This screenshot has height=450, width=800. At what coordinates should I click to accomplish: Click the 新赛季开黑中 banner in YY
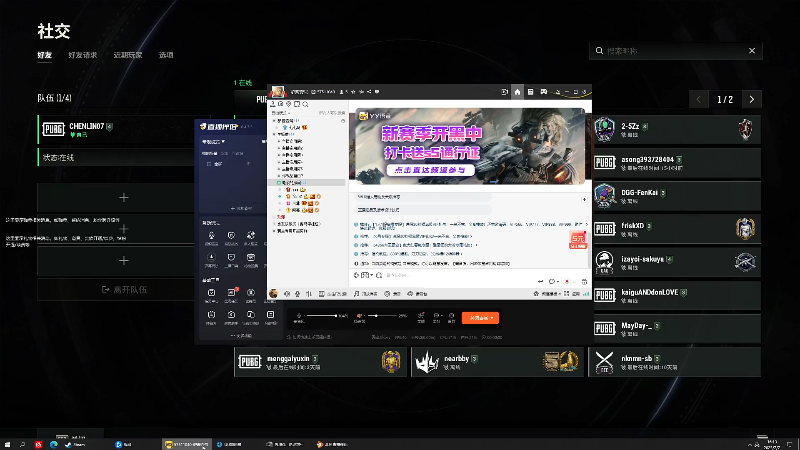pyautogui.click(x=470, y=145)
